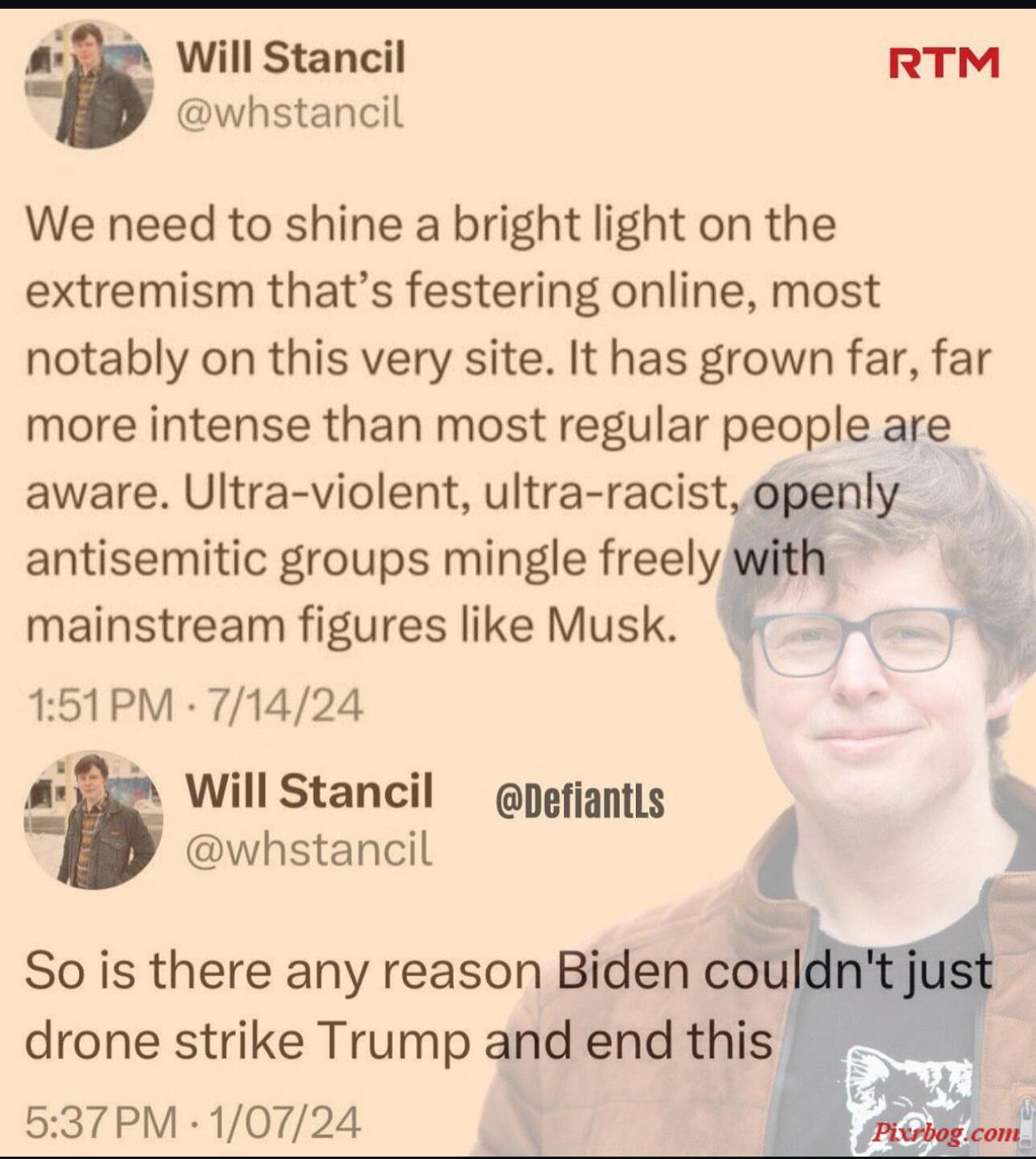Click the lower Will Stancil display name
Screen dimensions: 1036x1159
pos(309,790)
